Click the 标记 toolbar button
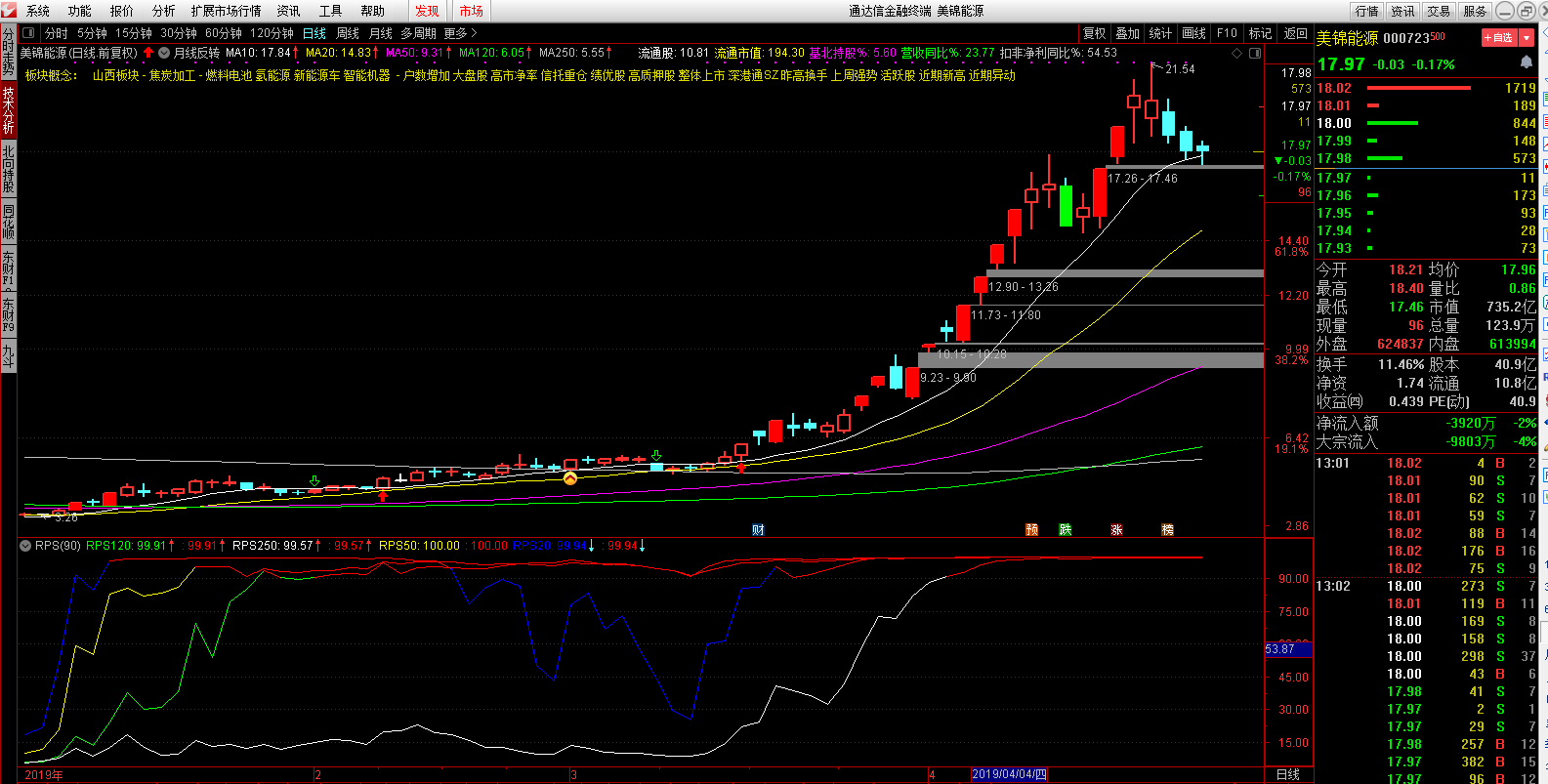The image size is (1548, 784). click(x=1260, y=33)
